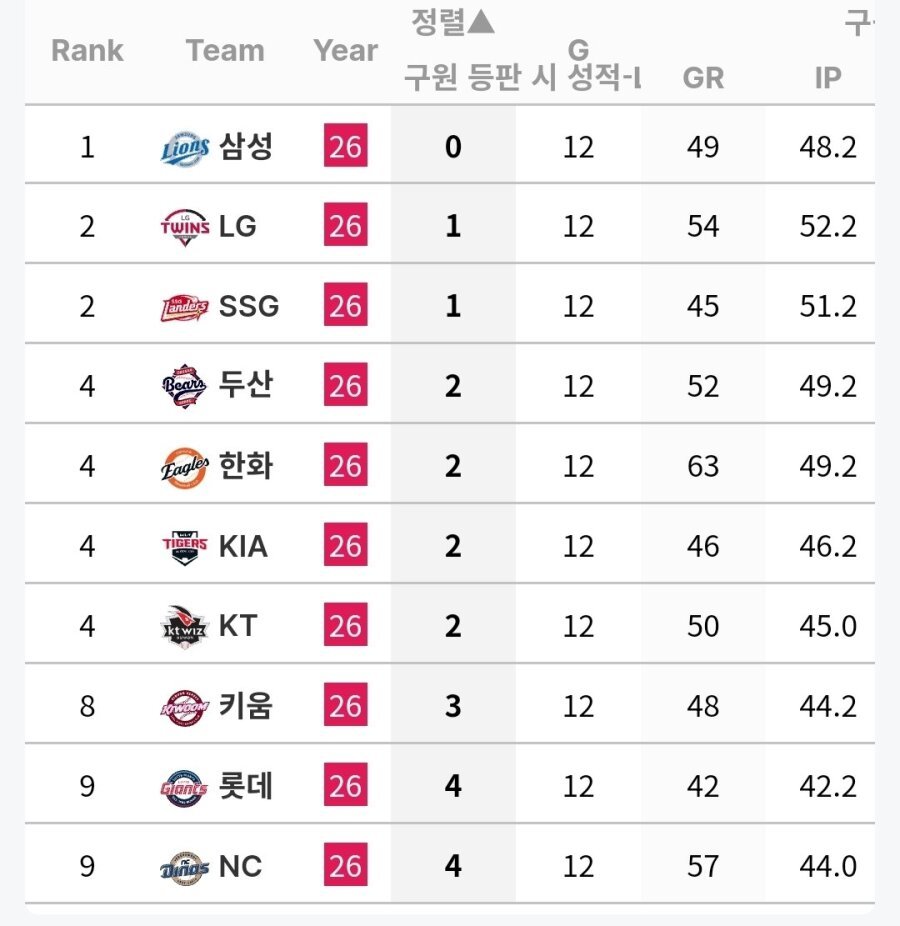The height and width of the screenshot is (926, 900).
Task: Click the LG Twins team logo
Action: pyautogui.click(x=185, y=227)
